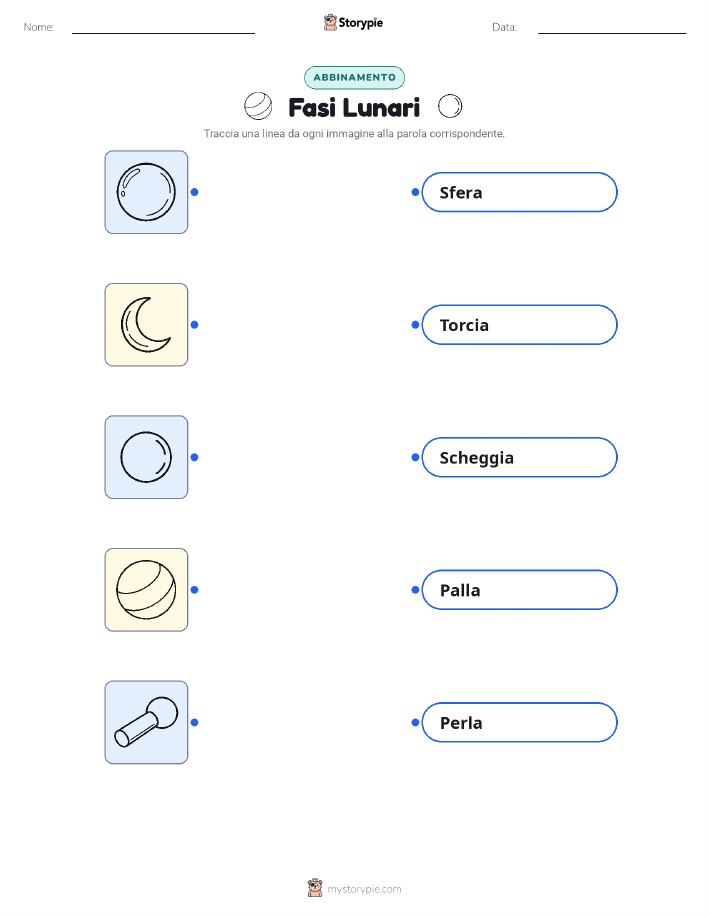
Task: Click the flashlight picture tile
Action: point(146,722)
